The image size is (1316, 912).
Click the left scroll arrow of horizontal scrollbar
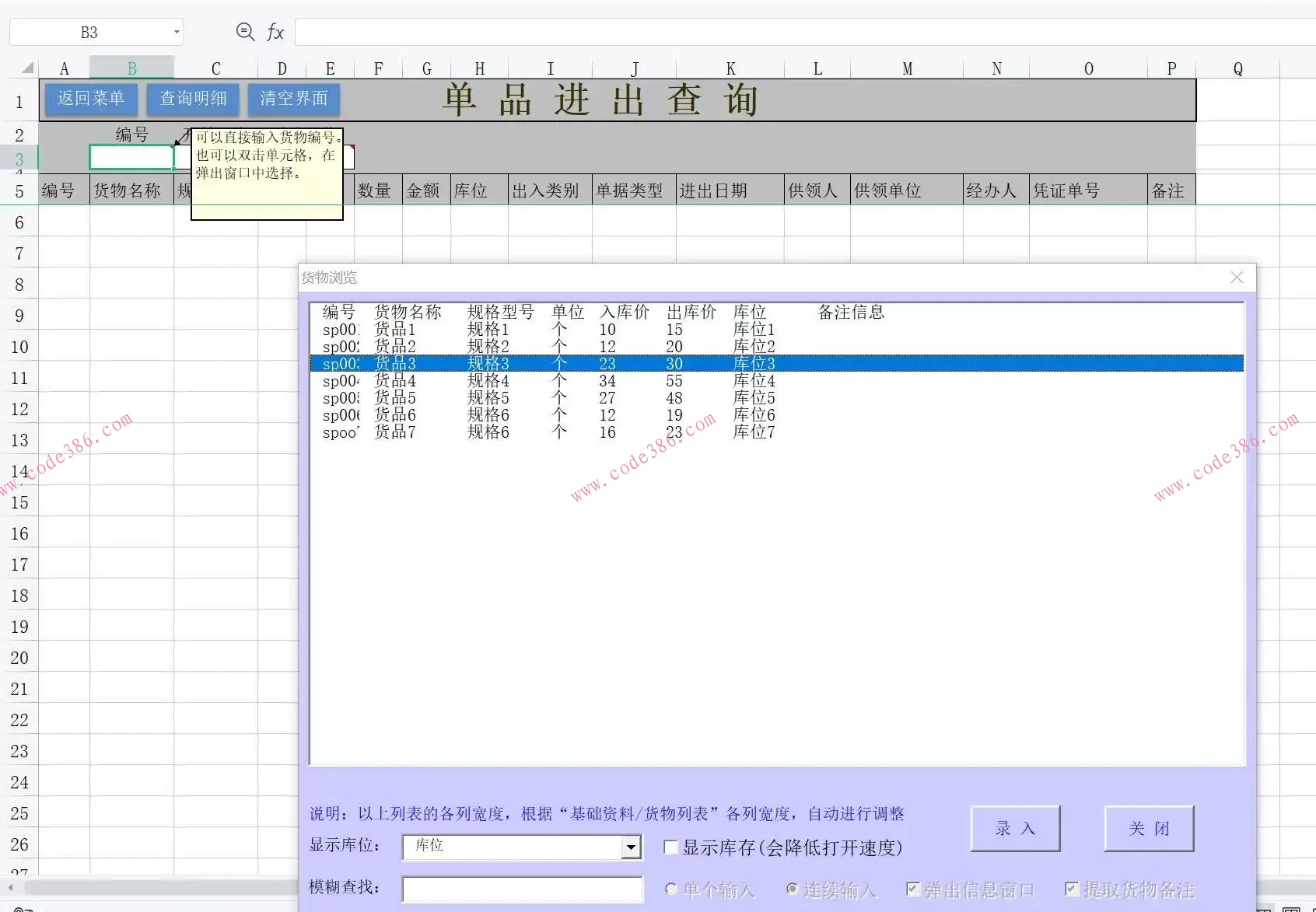(x=11, y=887)
